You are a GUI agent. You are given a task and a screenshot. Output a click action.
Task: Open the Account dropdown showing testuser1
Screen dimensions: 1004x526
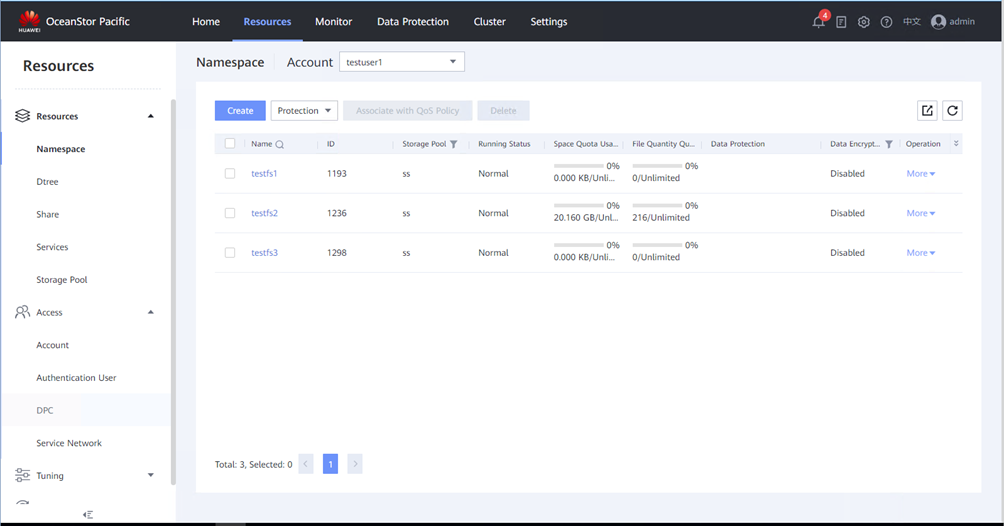click(402, 62)
